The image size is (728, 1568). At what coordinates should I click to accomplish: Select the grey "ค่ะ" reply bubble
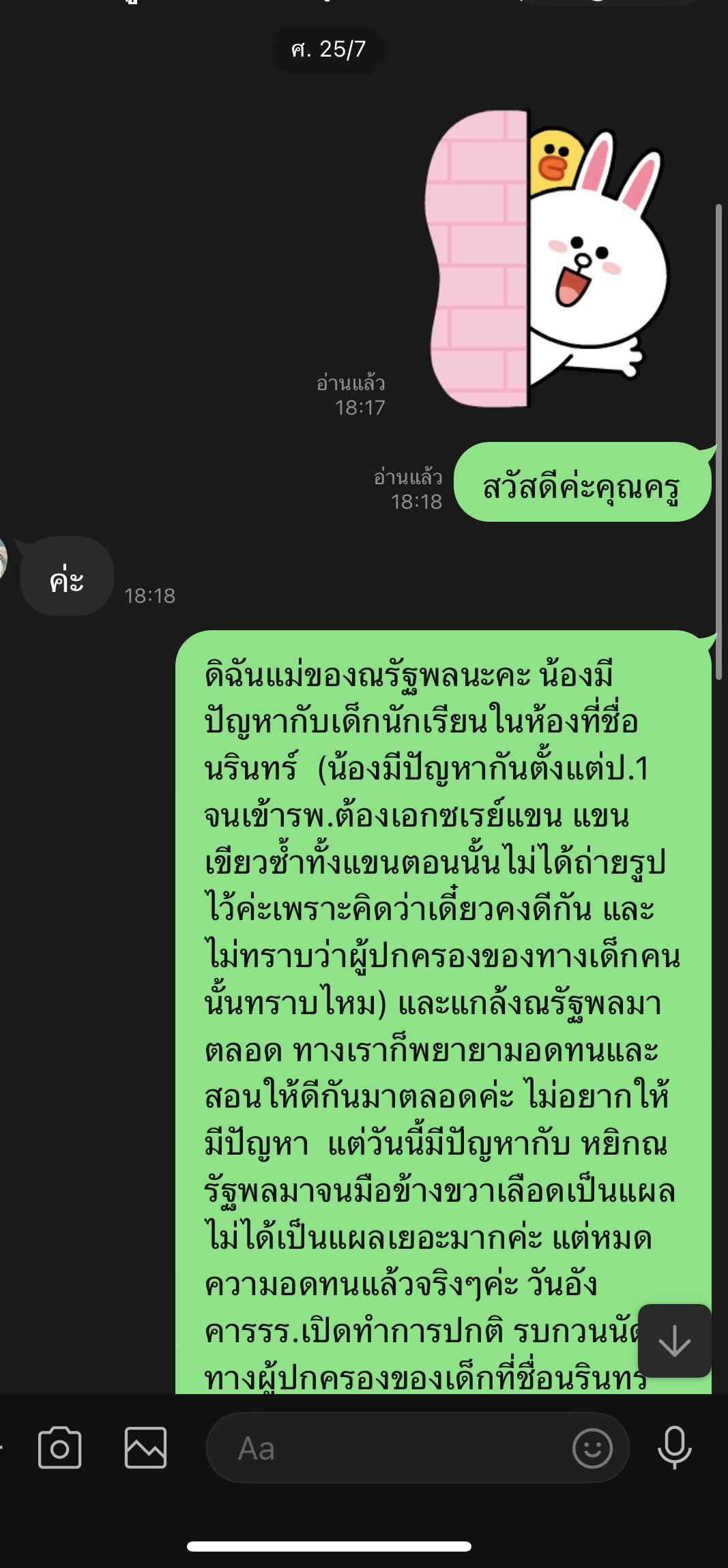(66, 576)
